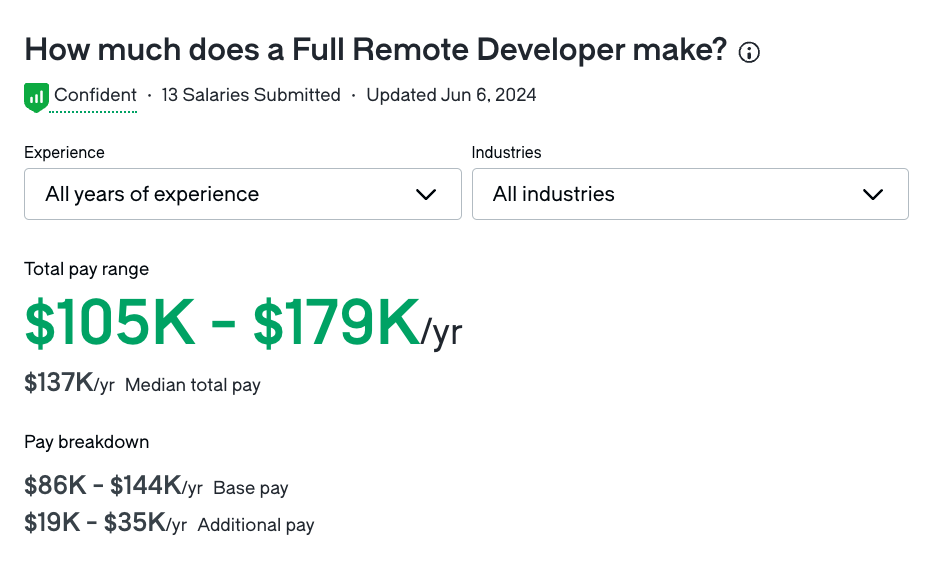Click the Updated Jun 6, 2024 text
The width and height of the screenshot is (932, 562).
(x=451, y=95)
